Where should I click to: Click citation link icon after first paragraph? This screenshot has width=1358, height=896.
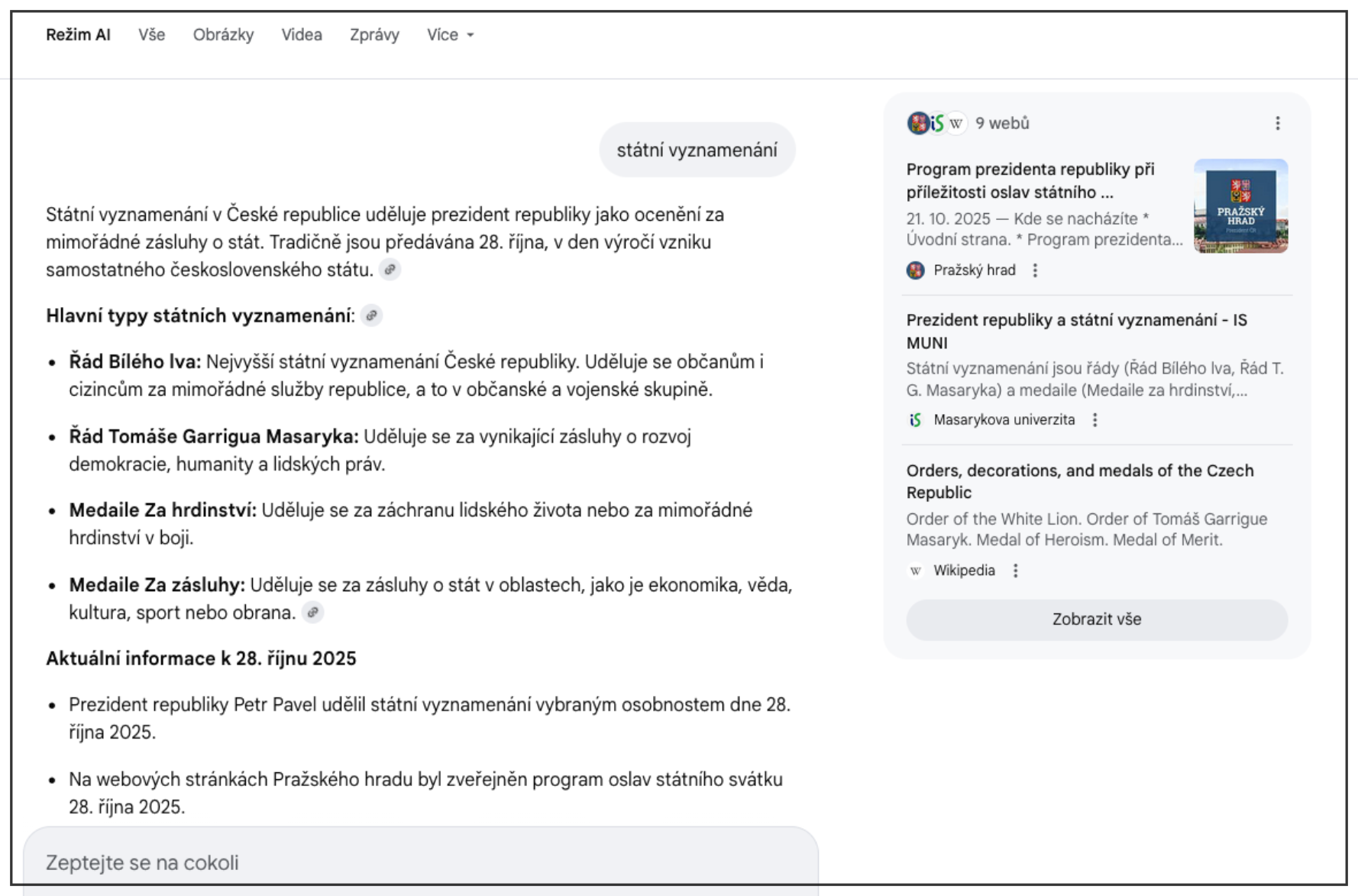point(390,270)
